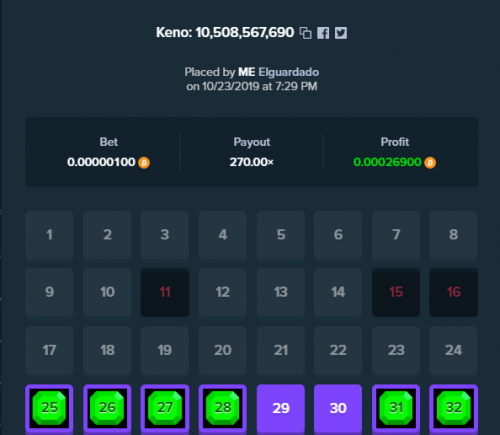This screenshot has width=500, height=435.
Task: Click the Keno bet ID 10,508,567,690
Action: click(x=245, y=33)
